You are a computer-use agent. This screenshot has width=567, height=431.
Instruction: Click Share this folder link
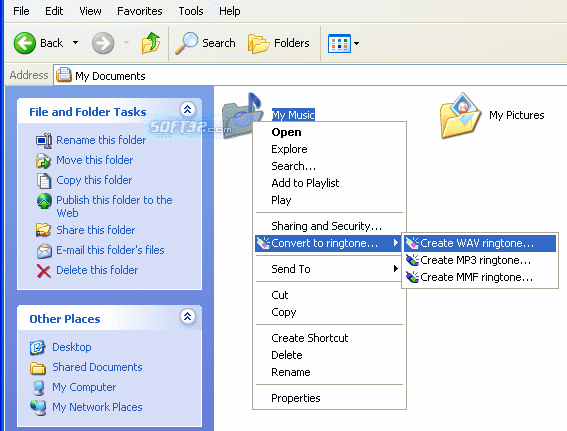(x=95, y=230)
